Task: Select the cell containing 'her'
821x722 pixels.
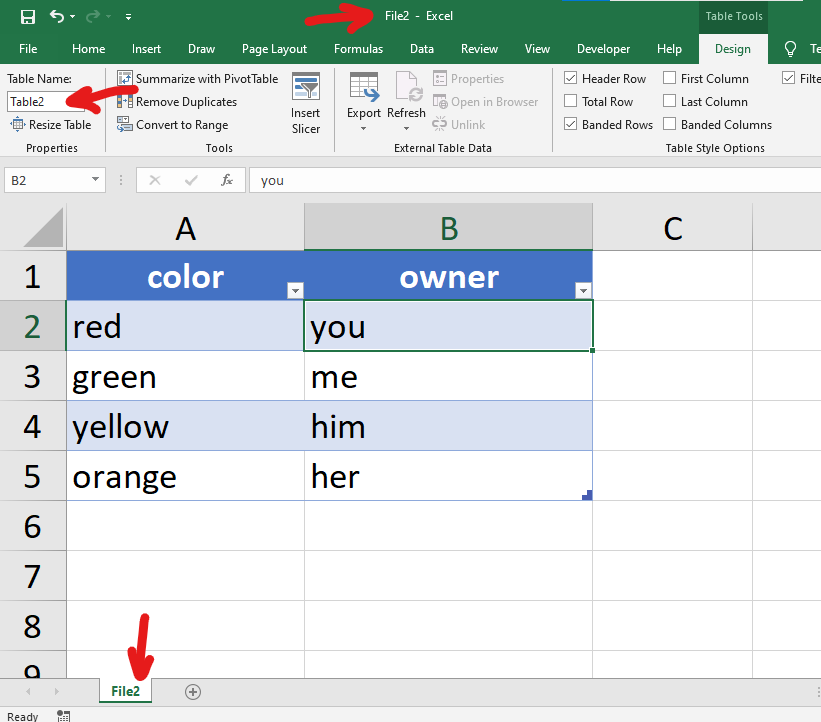Action: click(448, 476)
